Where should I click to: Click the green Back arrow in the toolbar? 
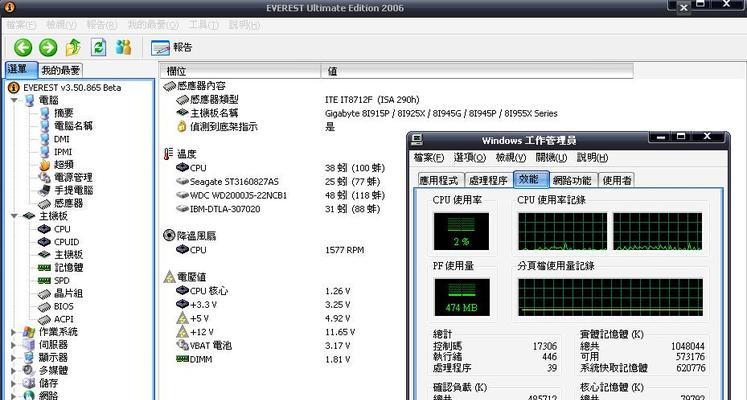23,47
